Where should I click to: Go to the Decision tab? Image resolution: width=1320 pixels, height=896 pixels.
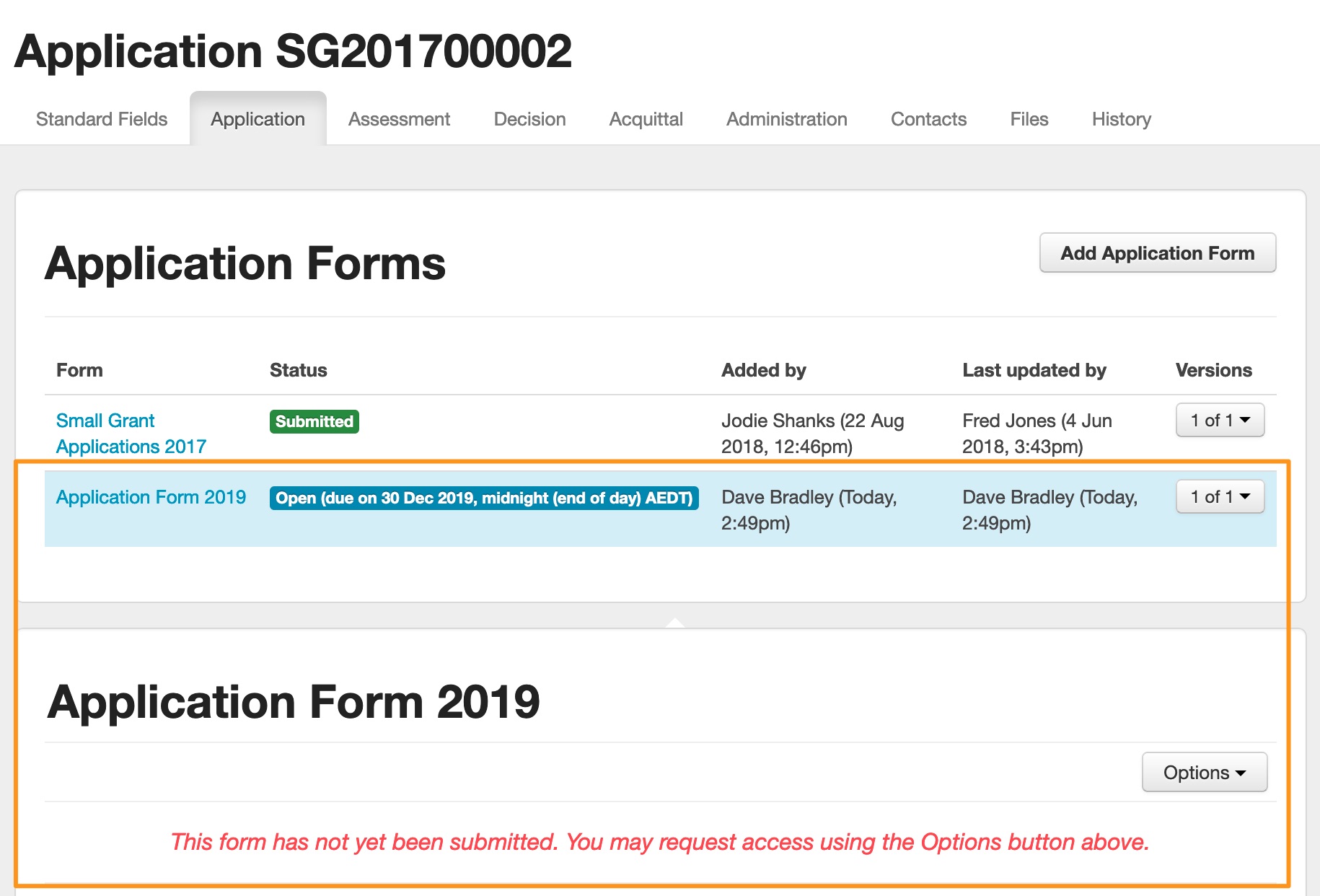click(529, 119)
